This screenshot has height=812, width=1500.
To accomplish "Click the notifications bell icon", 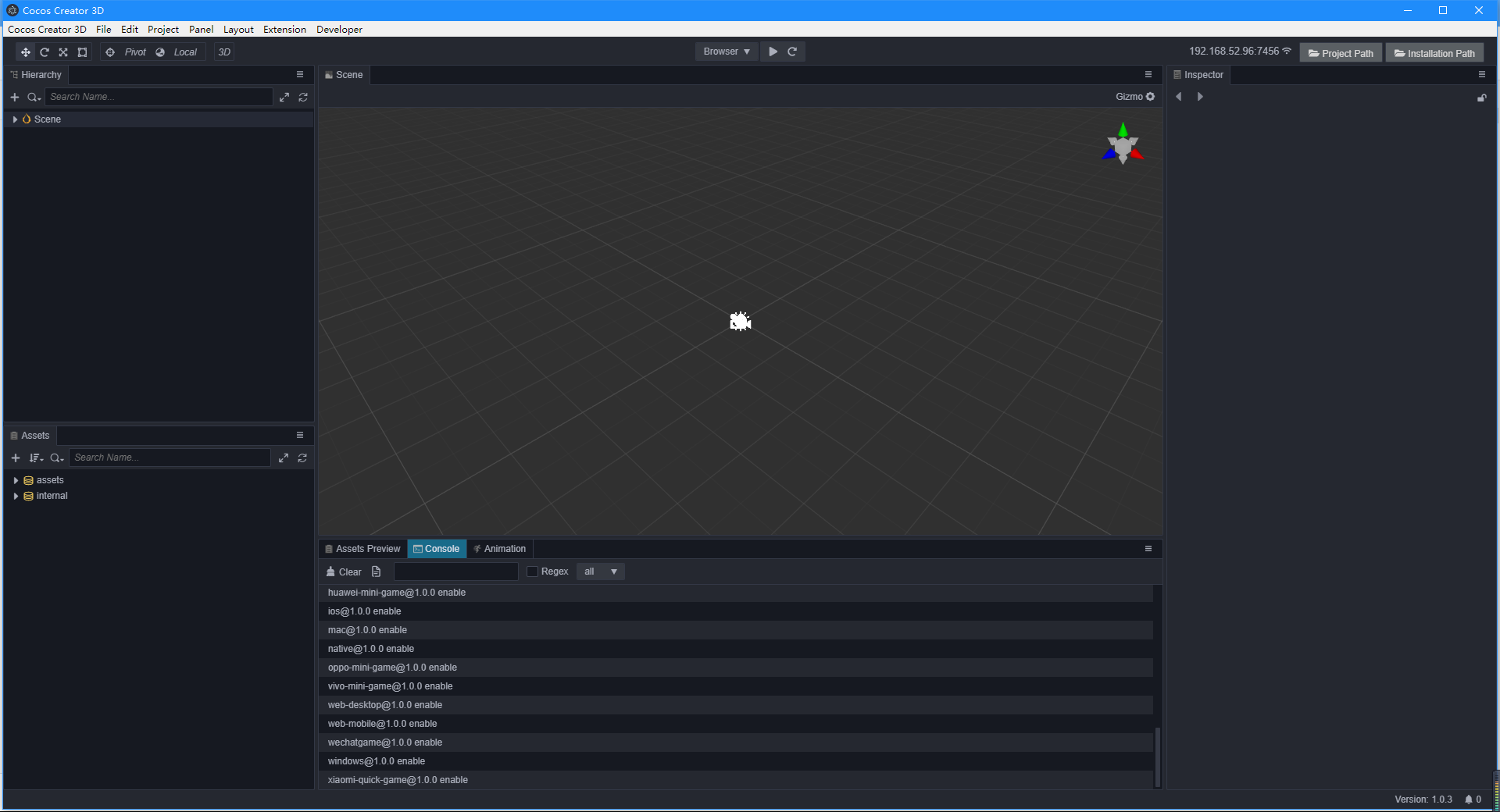I will click(1469, 800).
